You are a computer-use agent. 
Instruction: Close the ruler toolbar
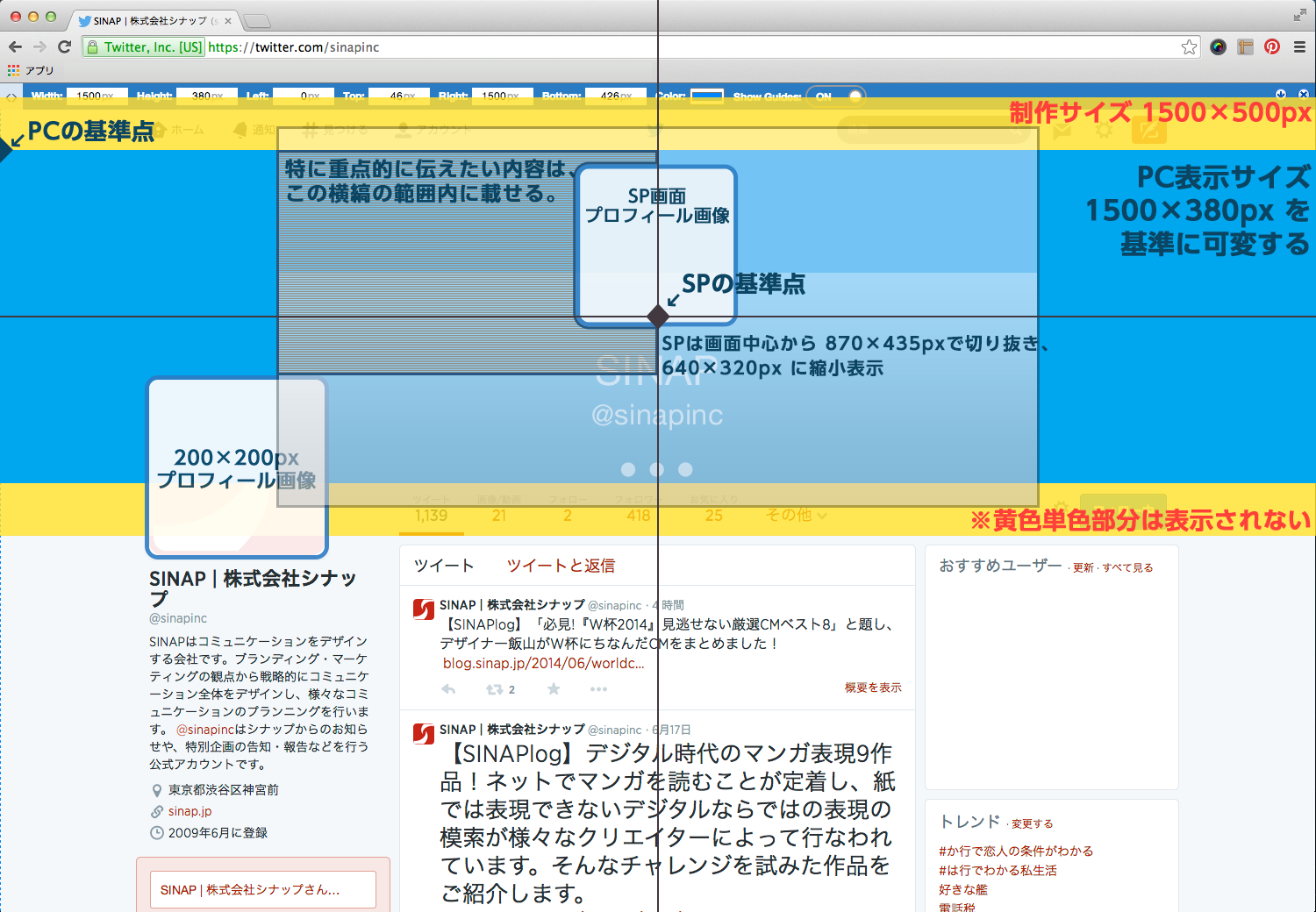[1304, 95]
